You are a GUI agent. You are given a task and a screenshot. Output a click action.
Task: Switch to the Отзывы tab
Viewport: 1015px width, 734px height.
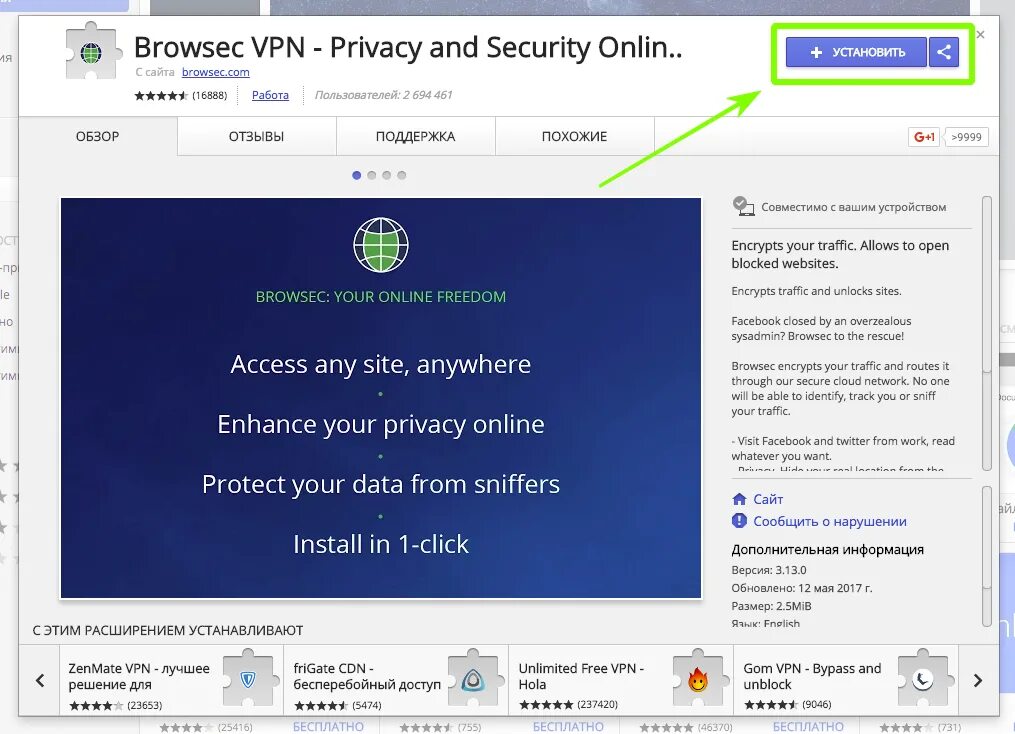pyautogui.click(x=256, y=137)
